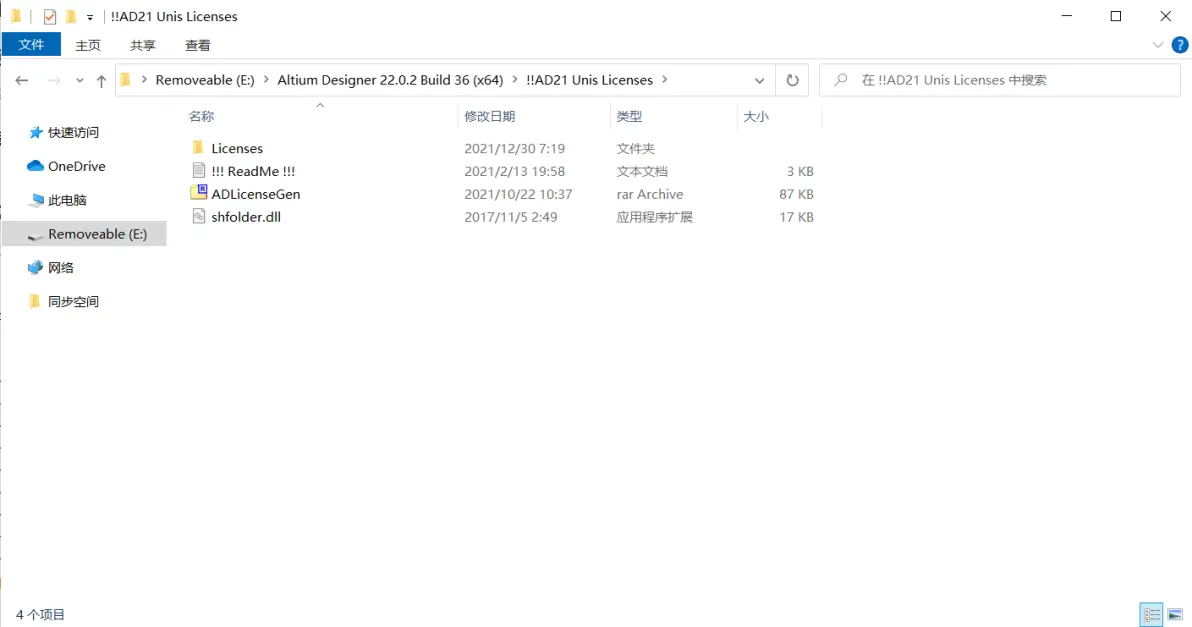Select the !!! ReadMe !!! file name
Screen dimensions: 1192x627
(x=253, y=171)
